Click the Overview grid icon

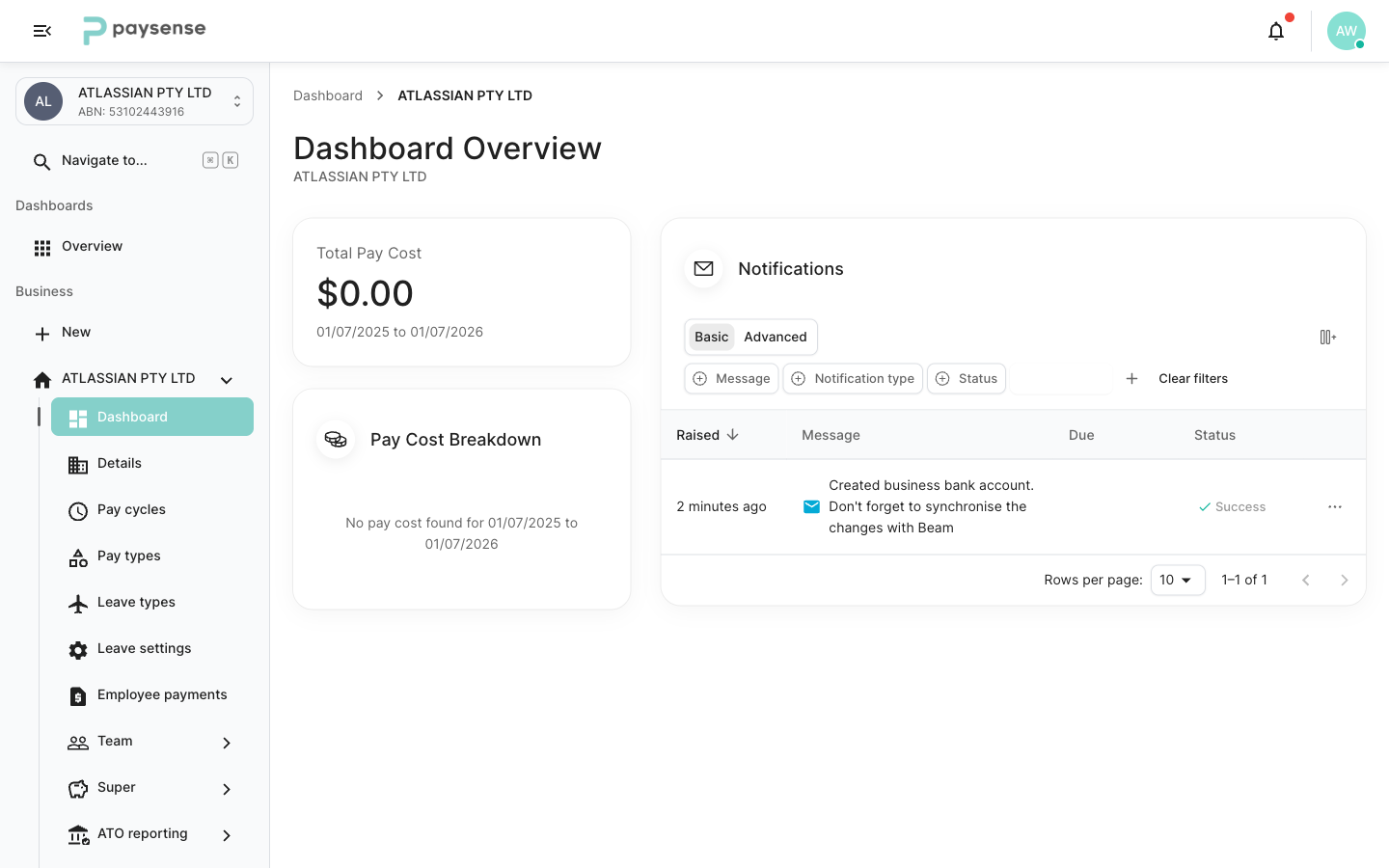(x=42, y=248)
